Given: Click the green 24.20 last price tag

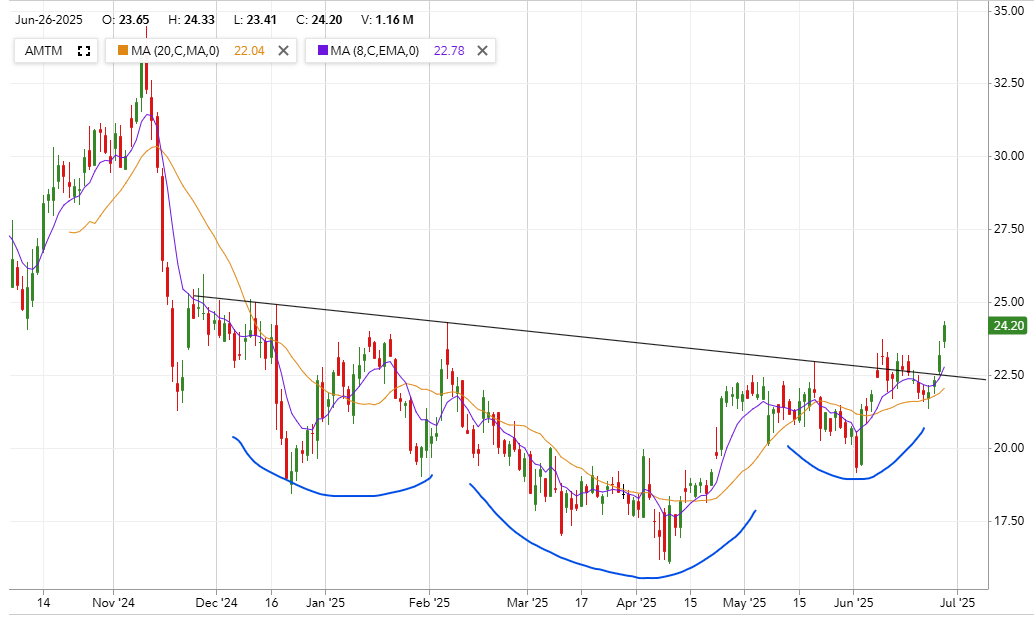Looking at the screenshot, I should (x=1008, y=326).
